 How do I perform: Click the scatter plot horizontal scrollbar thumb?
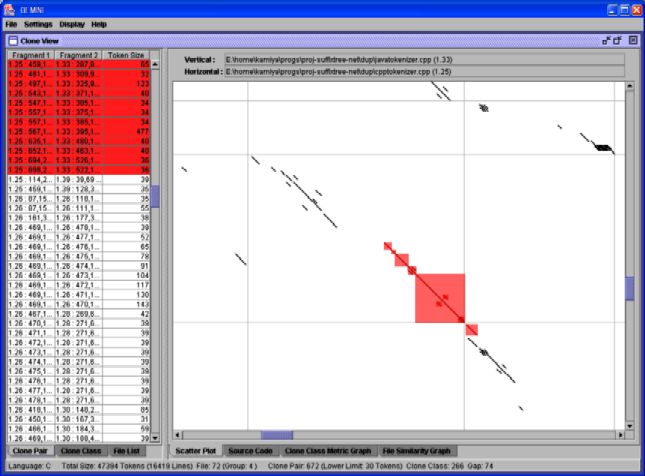pos(277,436)
